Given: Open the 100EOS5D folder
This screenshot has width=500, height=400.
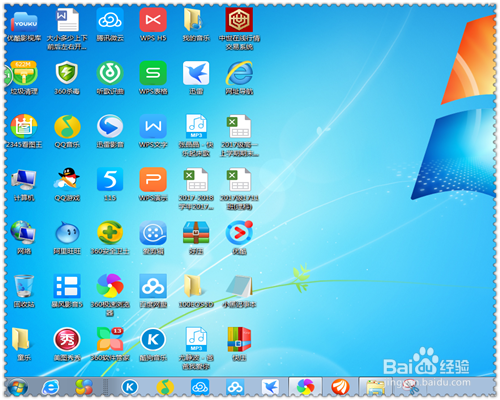Looking at the screenshot, I should click(193, 286).
